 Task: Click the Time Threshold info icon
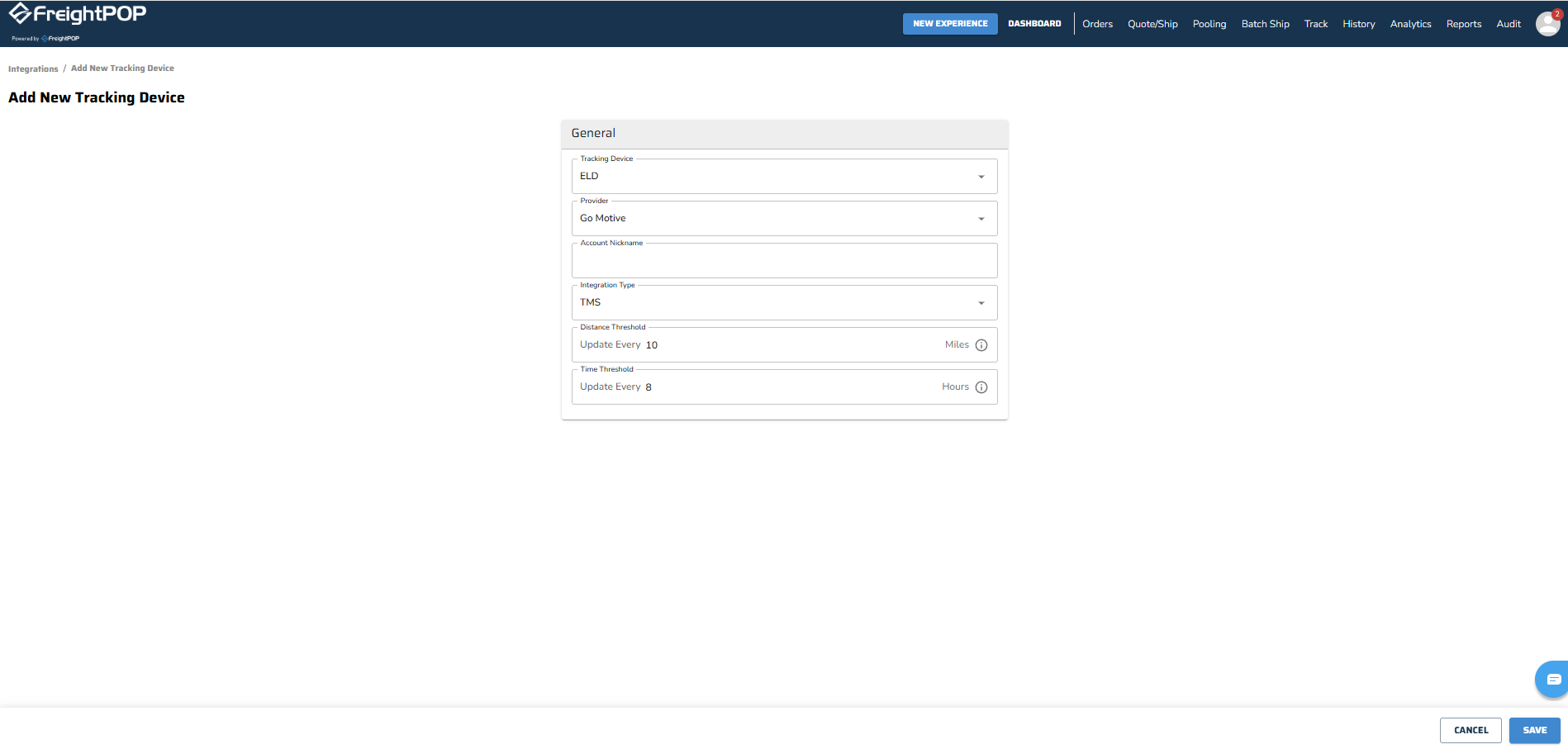tap(981, 387)
